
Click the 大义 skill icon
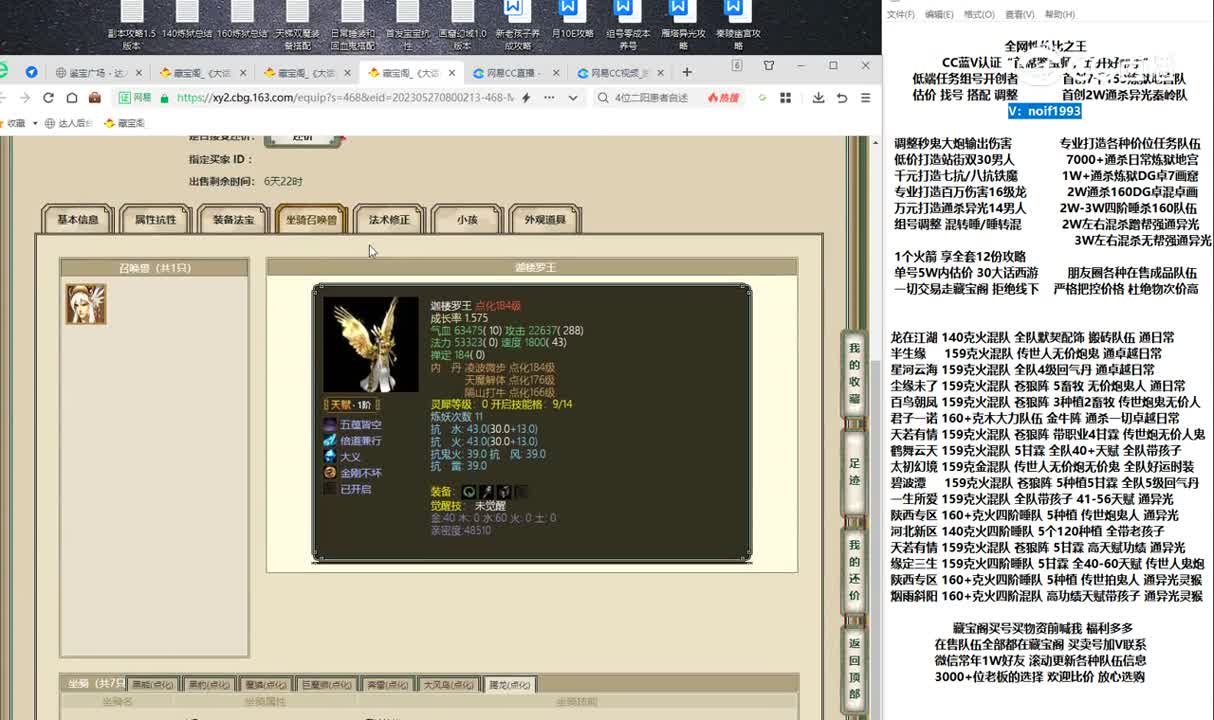point(330,457)
